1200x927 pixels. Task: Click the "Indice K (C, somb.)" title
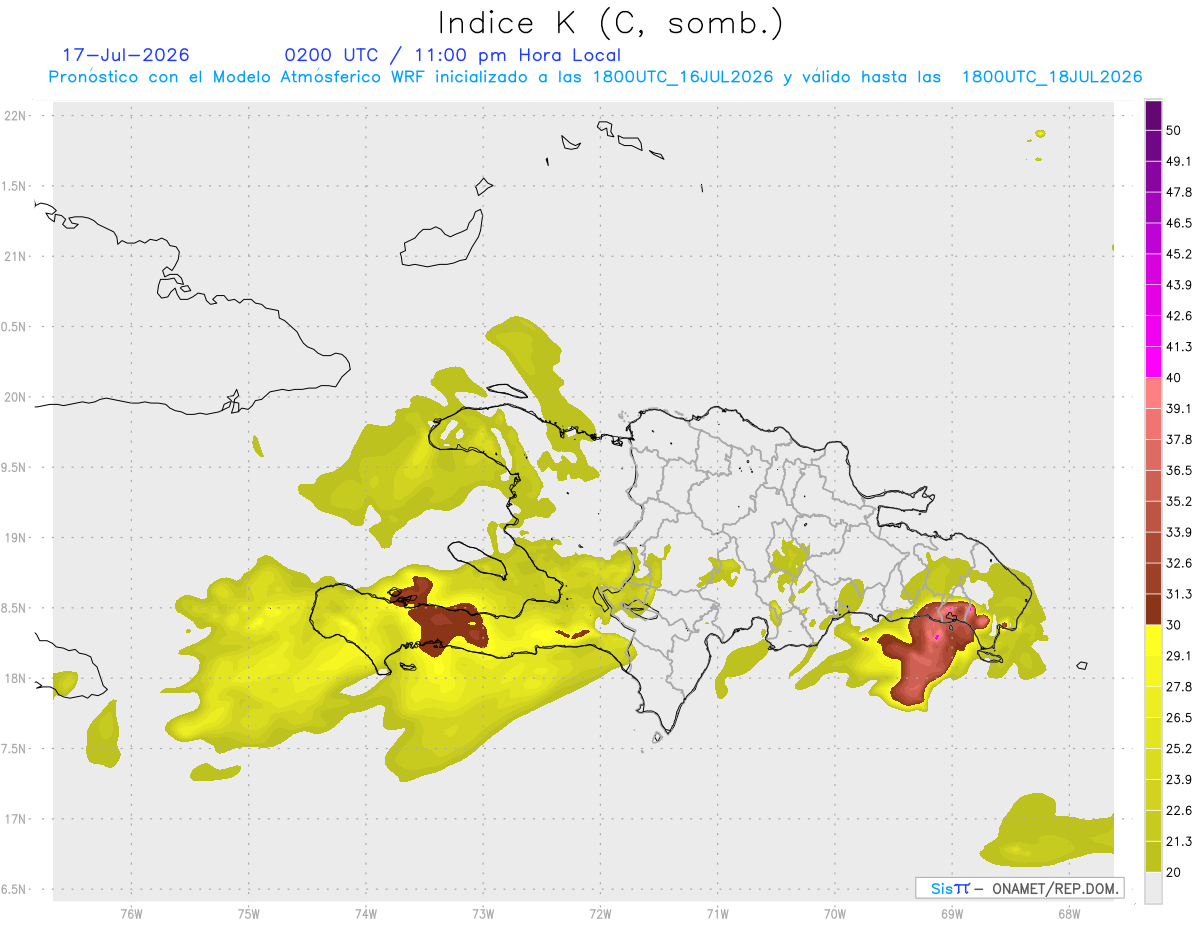tap(610, 22)
